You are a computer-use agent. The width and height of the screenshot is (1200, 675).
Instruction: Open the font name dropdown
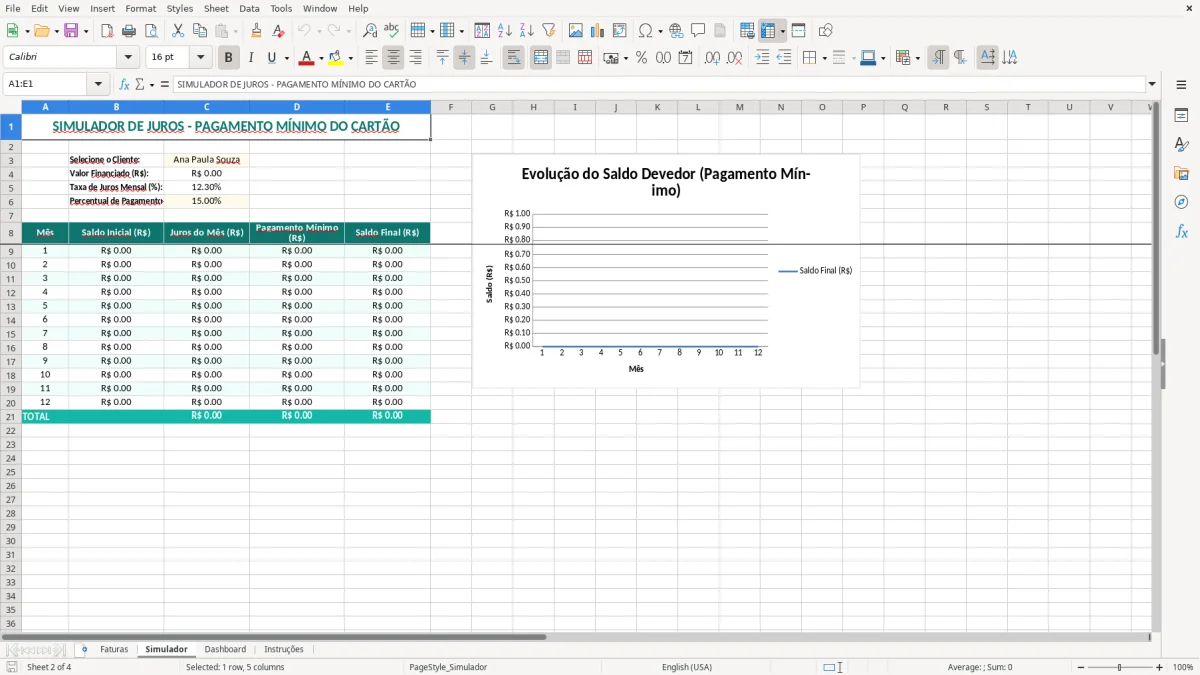(128, 58)
